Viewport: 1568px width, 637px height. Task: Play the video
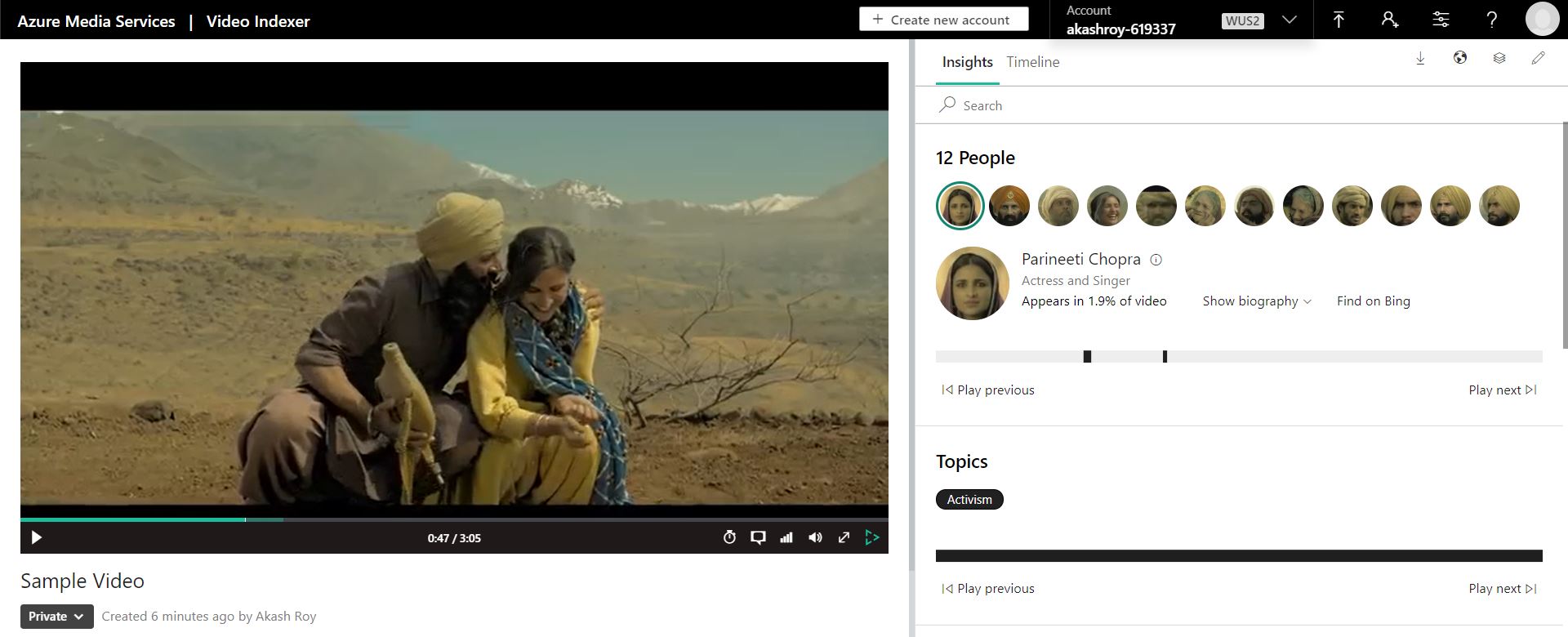[36, 537]
